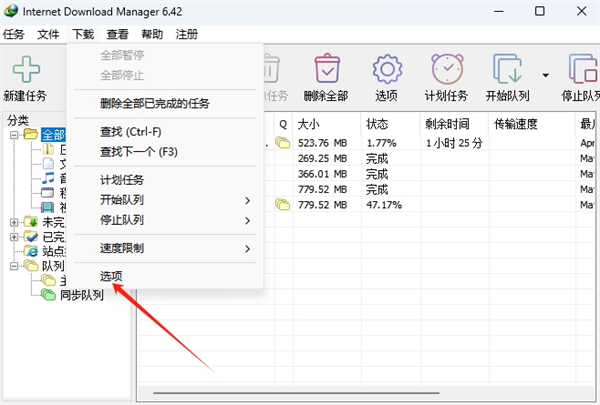The image size is (600, 405).
Task: Click the Delete All (删除全部) trash icon
Action: click(x=327, y=69)
